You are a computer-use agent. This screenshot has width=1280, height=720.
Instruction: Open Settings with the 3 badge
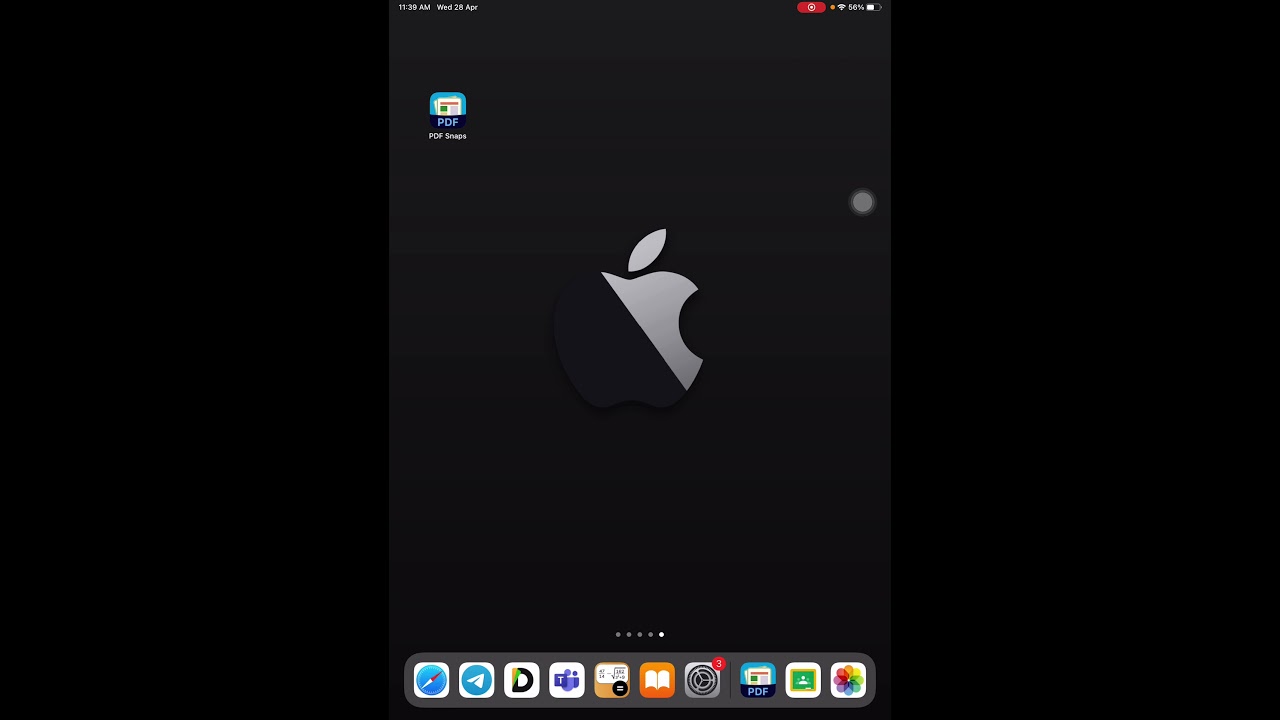pyautogui.click(x=702, y=680)
